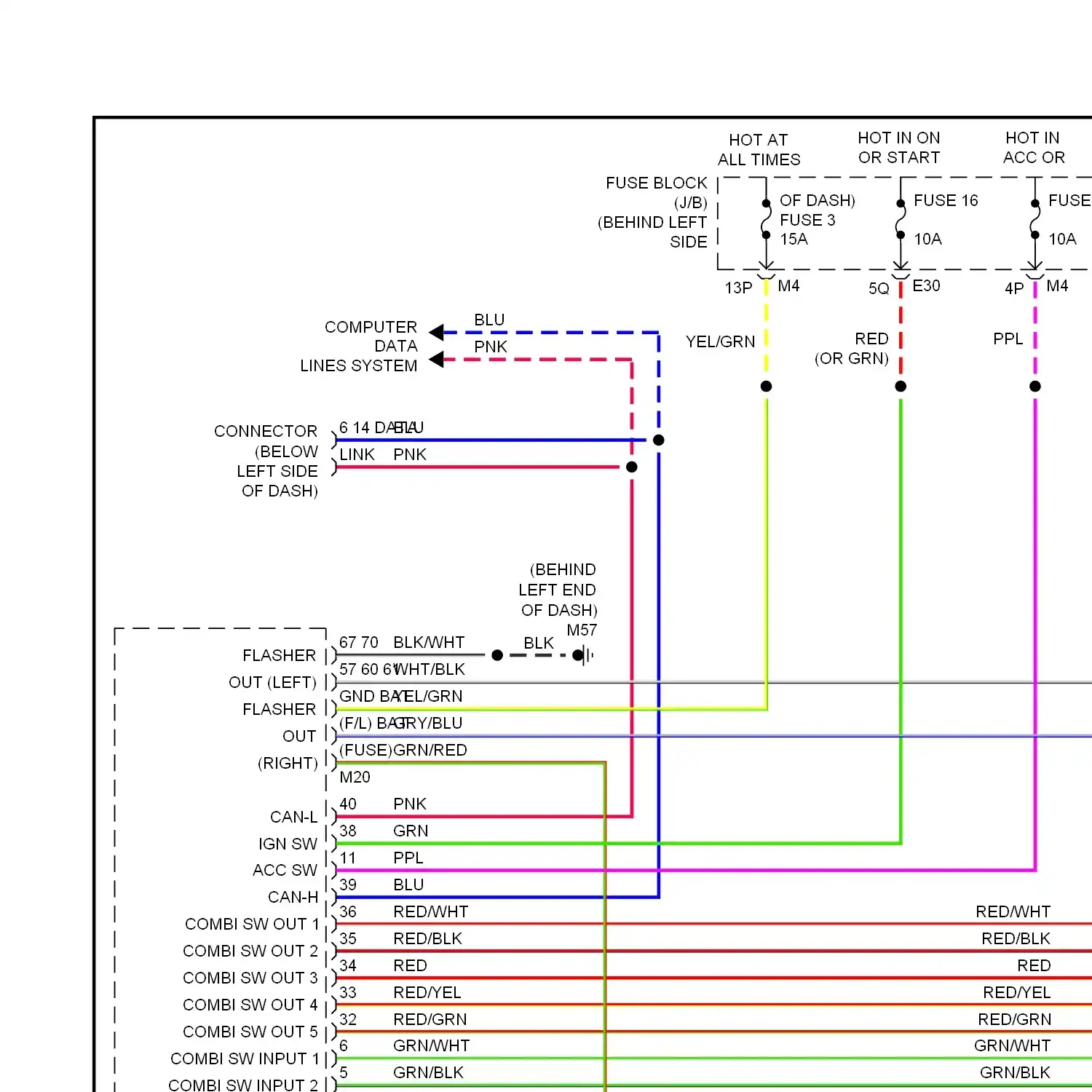1092x1092 pixels.
Task: Click the COMBI SW OUT 3 label
Action: click(x=250, y=978)
